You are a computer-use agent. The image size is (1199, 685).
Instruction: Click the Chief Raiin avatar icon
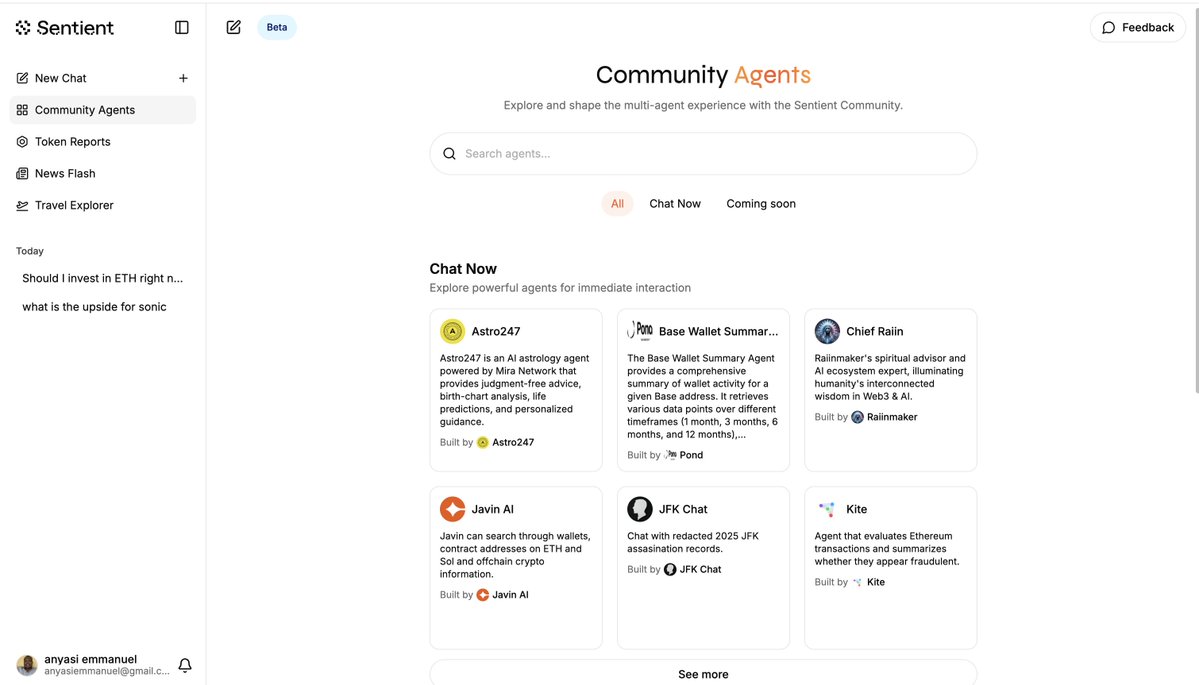pyautogui.click(x=827, y=331)
